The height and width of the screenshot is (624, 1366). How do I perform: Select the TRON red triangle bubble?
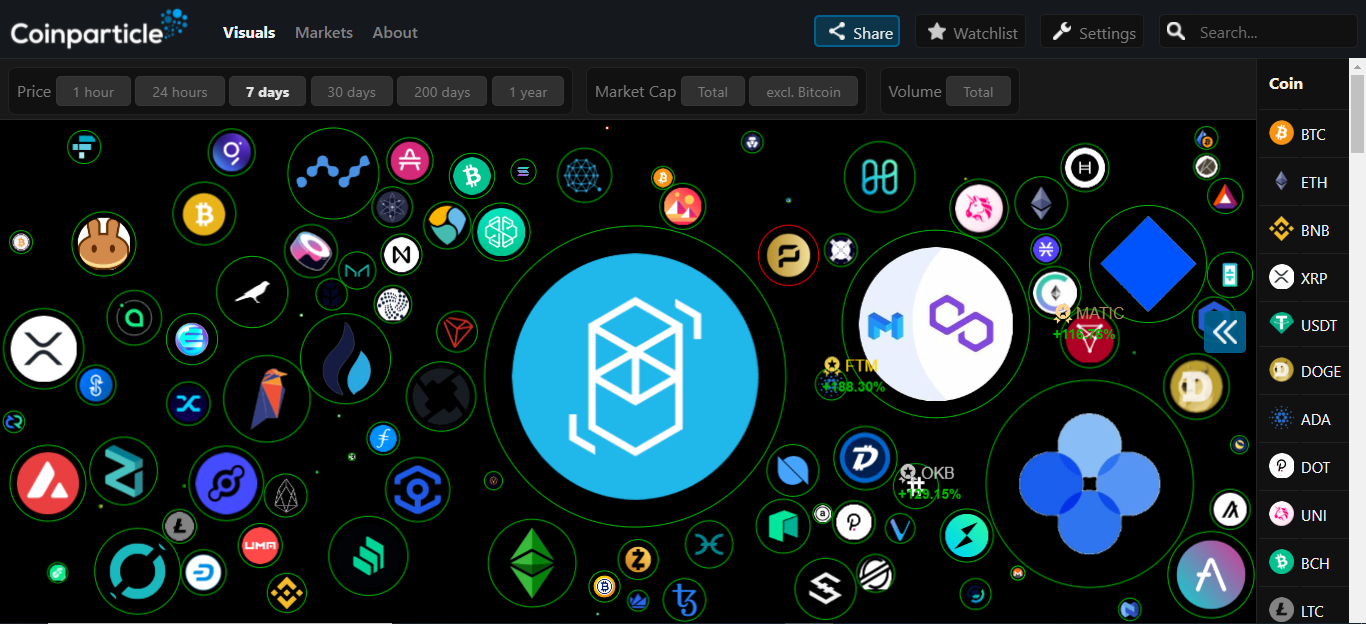(x=457, y=332)
